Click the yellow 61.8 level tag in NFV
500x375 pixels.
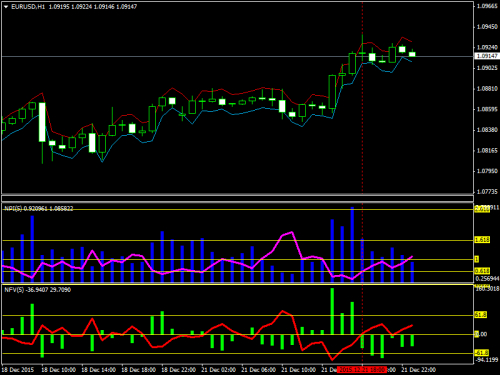tap(481, 315)
